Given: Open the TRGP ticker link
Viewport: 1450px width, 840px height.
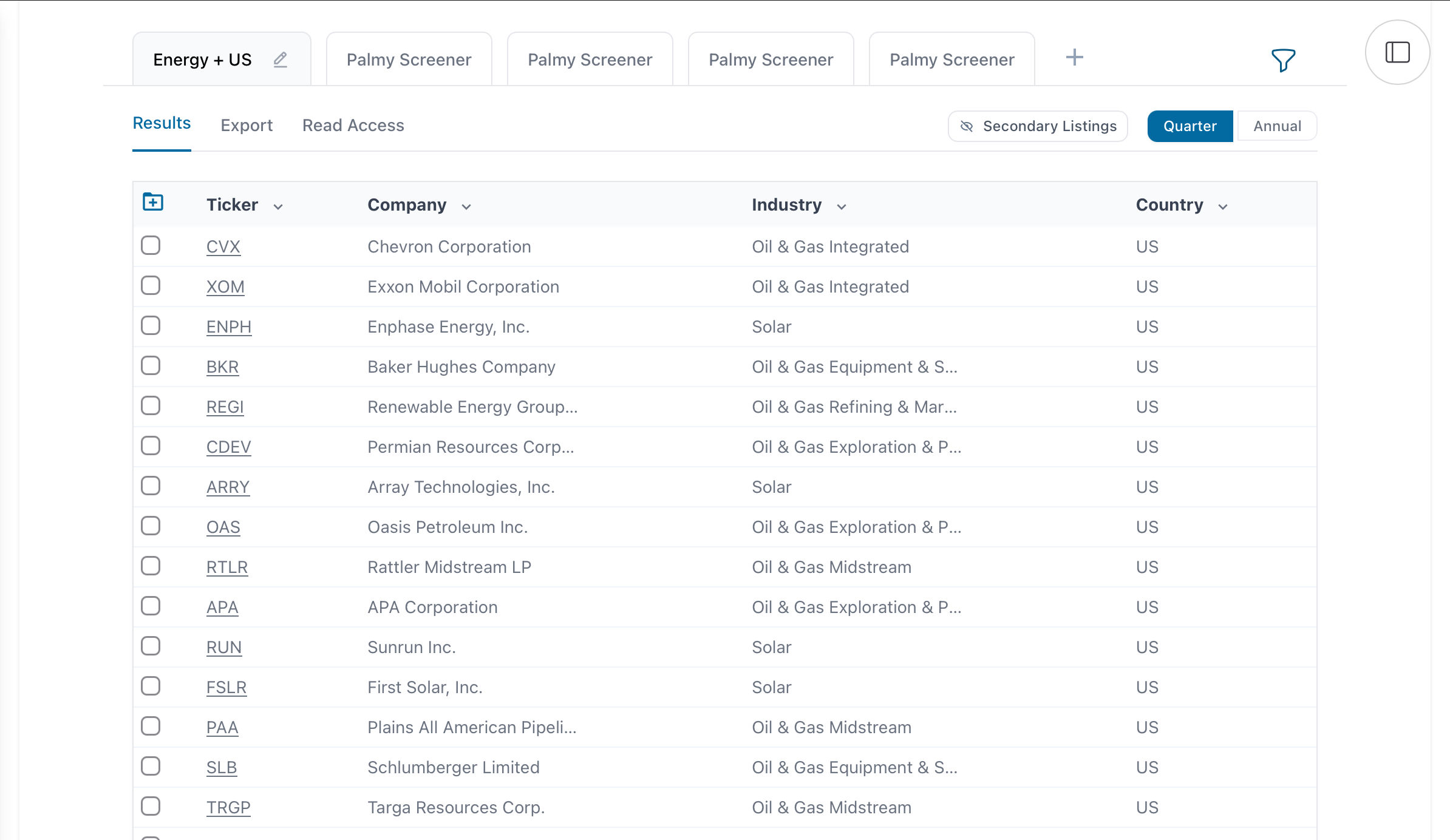Looking at the screenshot, I should pyautogui.click(x=228, y=808).
